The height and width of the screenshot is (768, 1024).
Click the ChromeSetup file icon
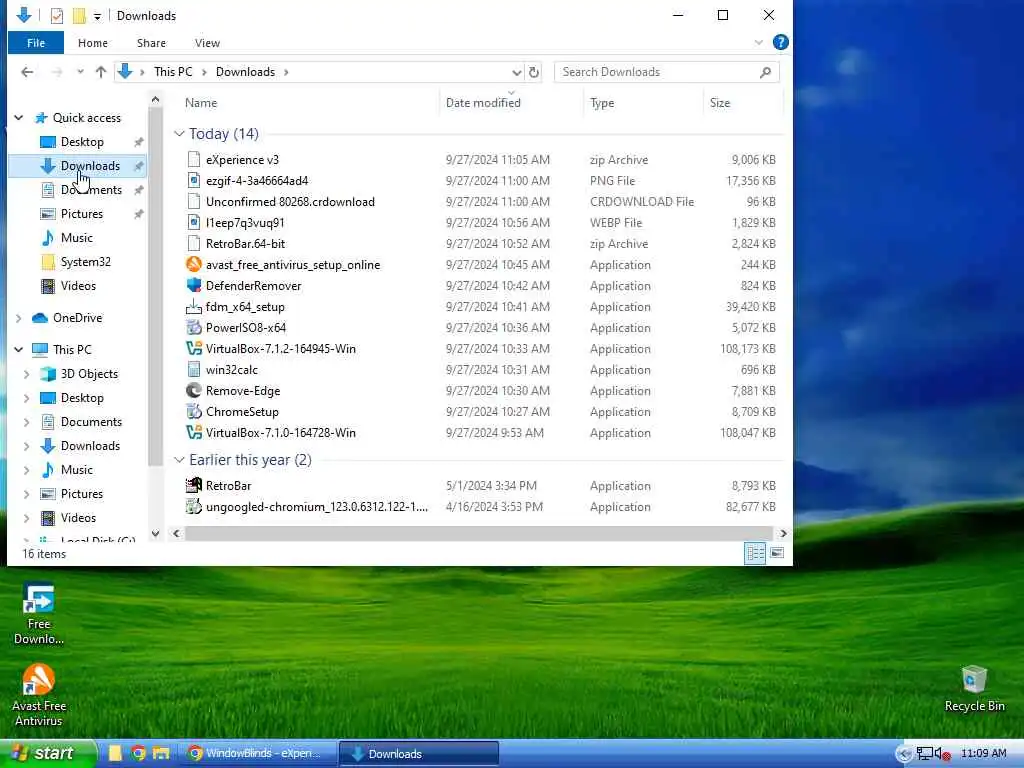point(193,411)
